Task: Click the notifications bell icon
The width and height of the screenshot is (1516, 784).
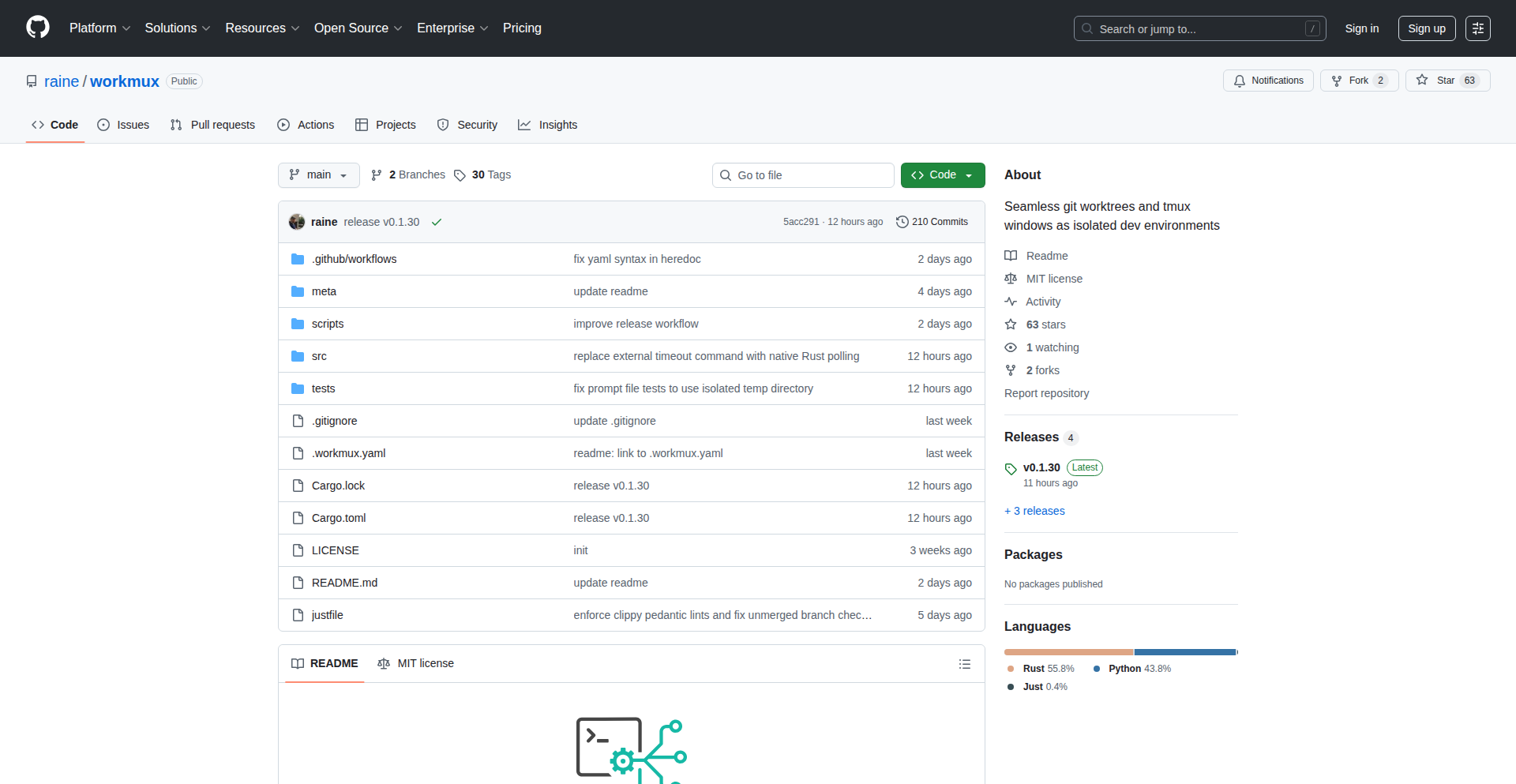Action: [1240, 80]
